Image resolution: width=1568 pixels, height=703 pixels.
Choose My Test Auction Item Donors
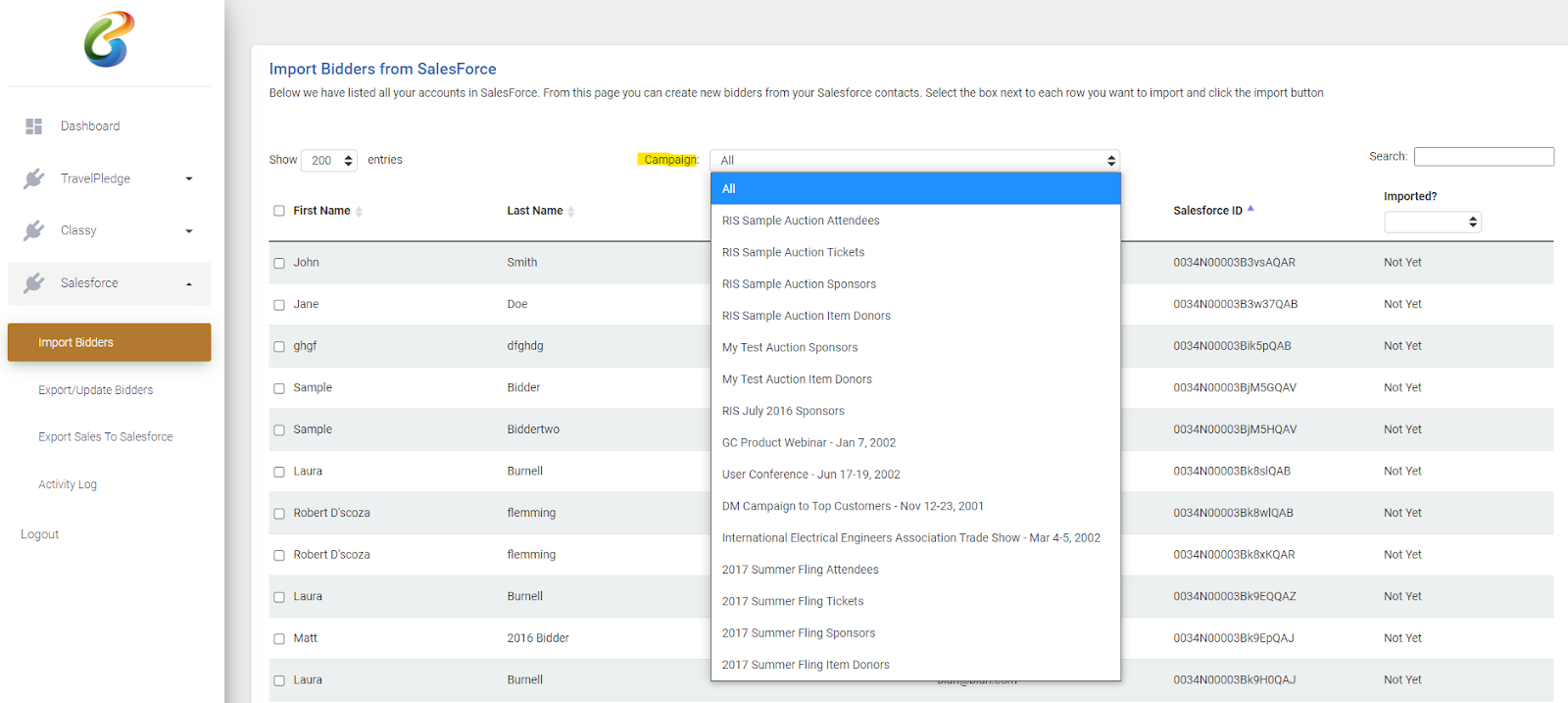(x=915, y=379)
